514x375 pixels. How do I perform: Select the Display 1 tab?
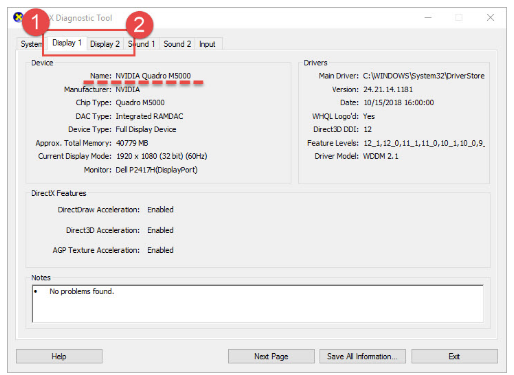coord(67,43)
